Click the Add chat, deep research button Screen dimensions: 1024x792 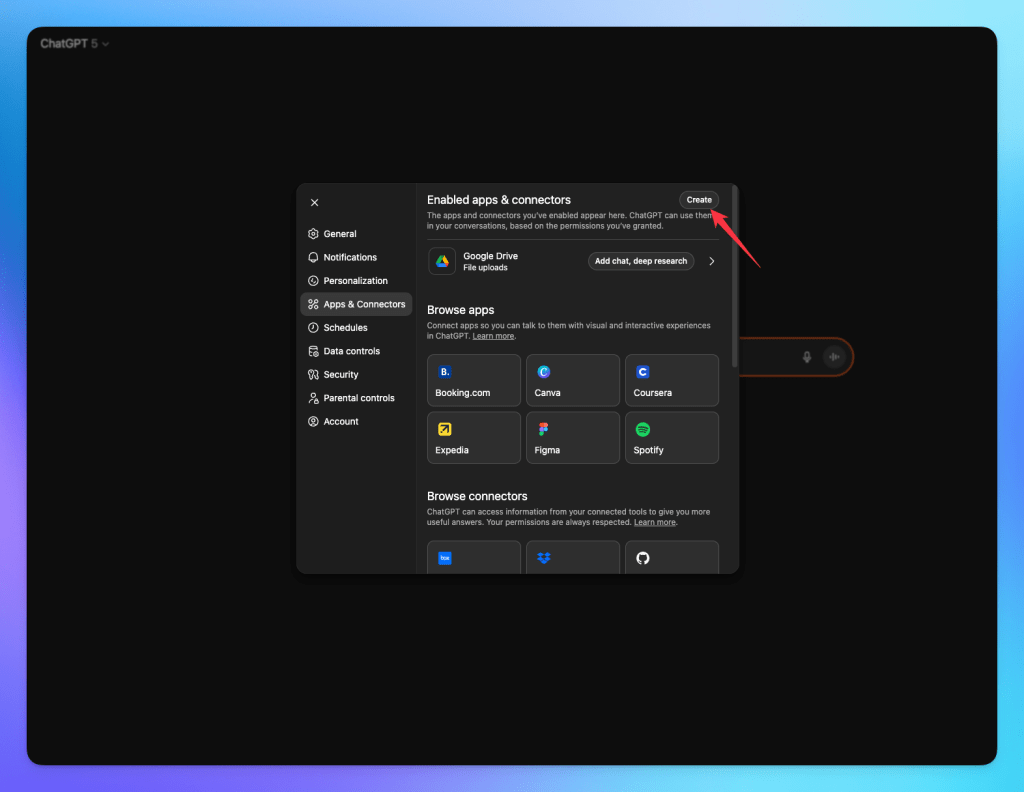pyautogui.click(x=641, y=260)
